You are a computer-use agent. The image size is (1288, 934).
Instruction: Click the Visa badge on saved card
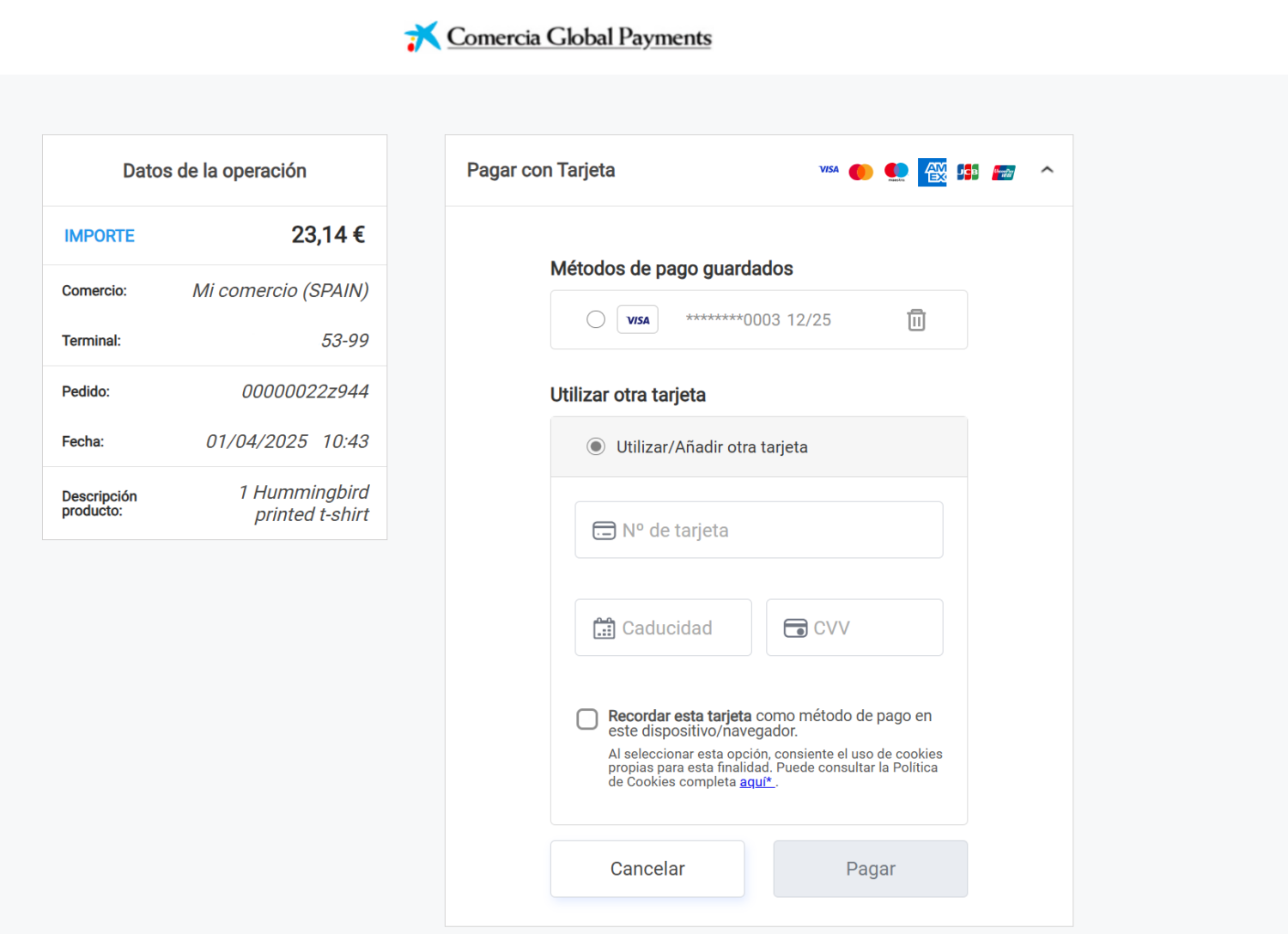pyautogui.click(x=637, y=320)
